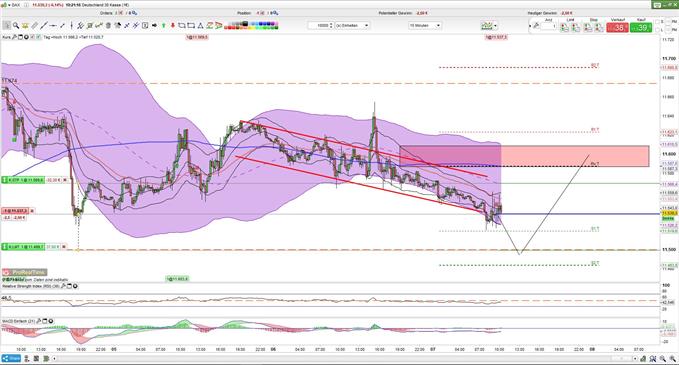The image size is (679, 365).
Task: Toggle first Kurs checkbox
Action: (32, 37)
